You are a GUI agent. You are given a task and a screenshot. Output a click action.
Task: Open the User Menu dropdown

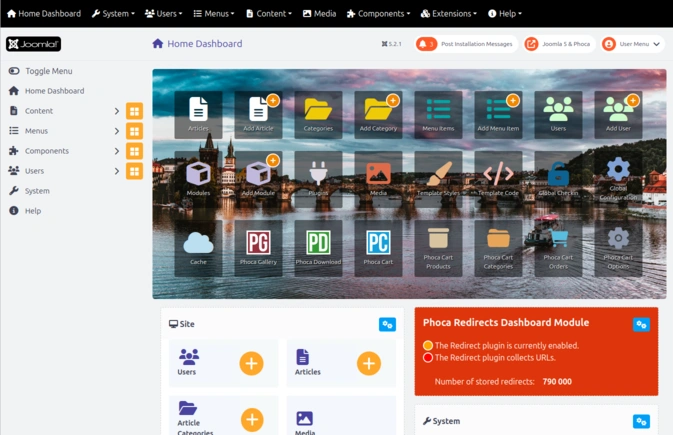coord(633,44)
